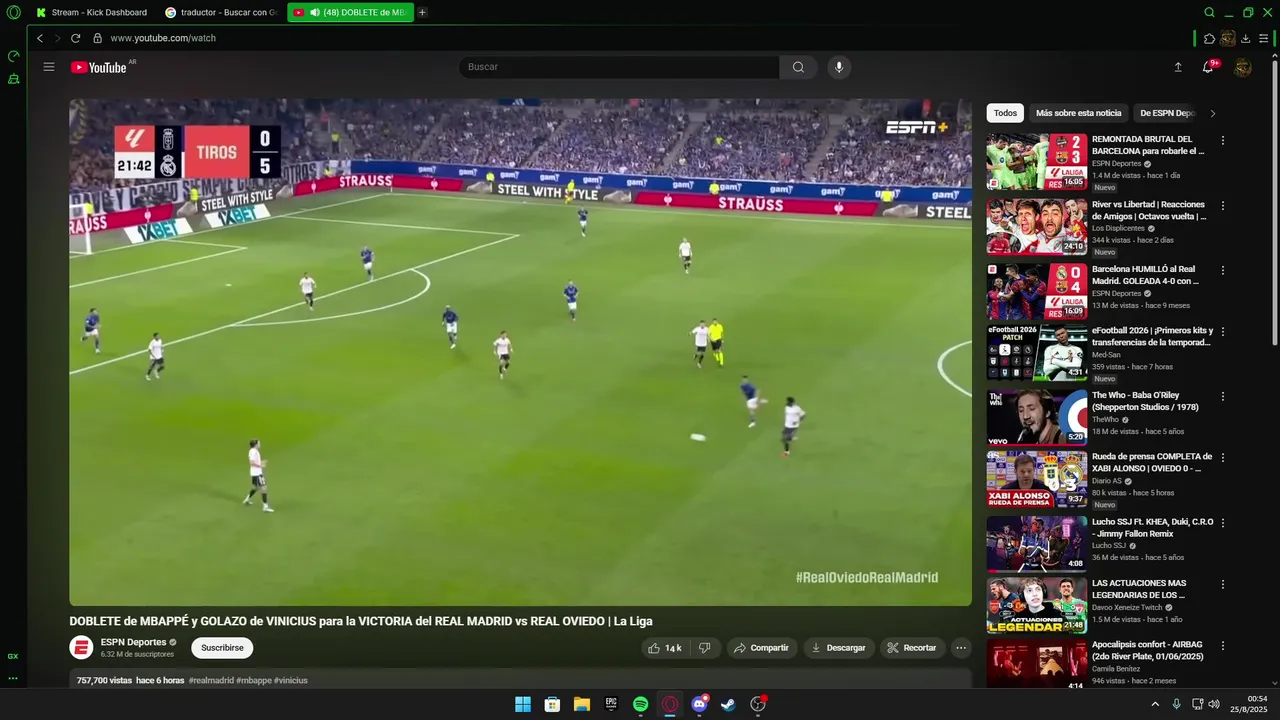1280x720 pixels.
Task: Open the taskbar volume speaker icon
Action: [x=1214, y=704]
